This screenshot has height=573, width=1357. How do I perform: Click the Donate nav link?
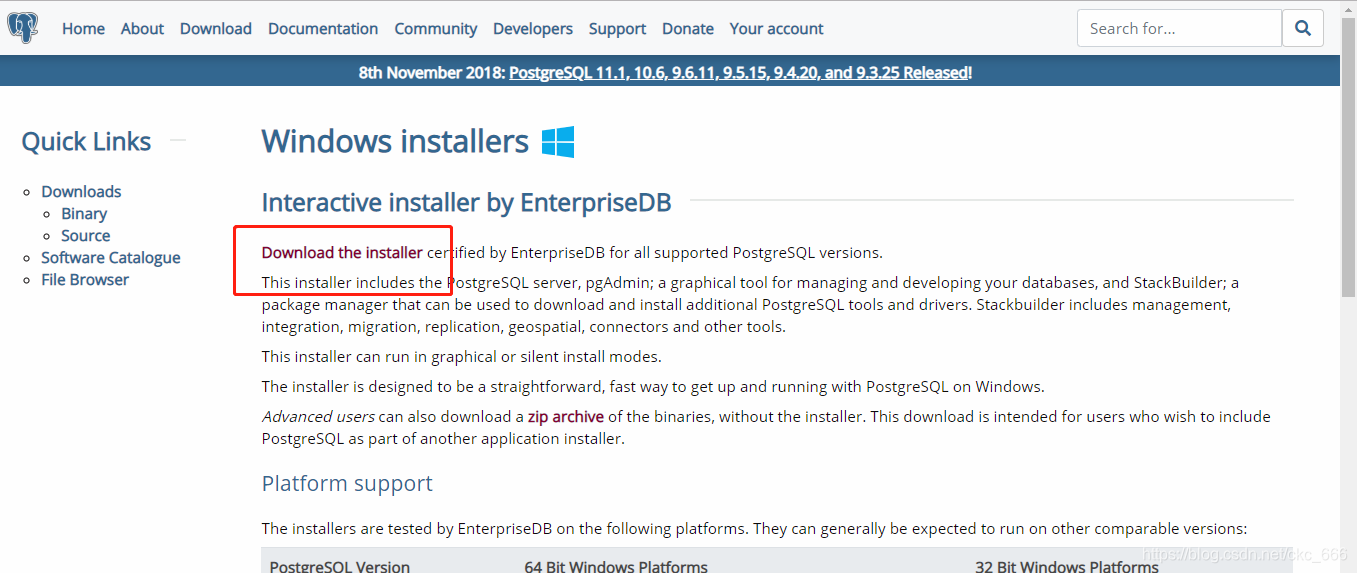coord(688,29)
